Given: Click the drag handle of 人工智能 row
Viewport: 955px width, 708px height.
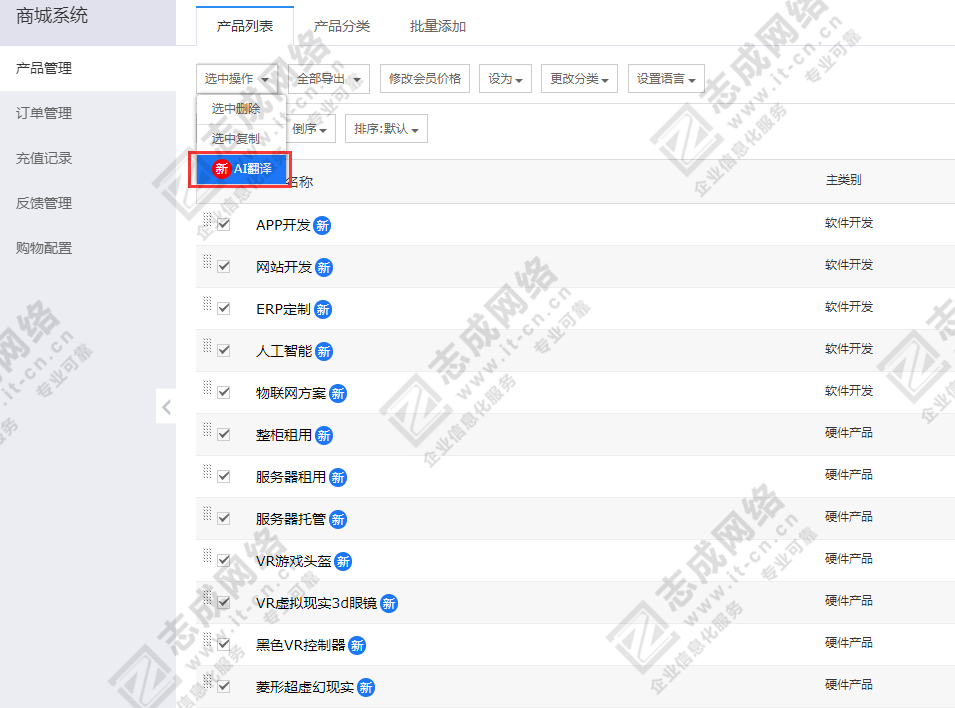Looking at the screenshot, I should pos(207,345).
